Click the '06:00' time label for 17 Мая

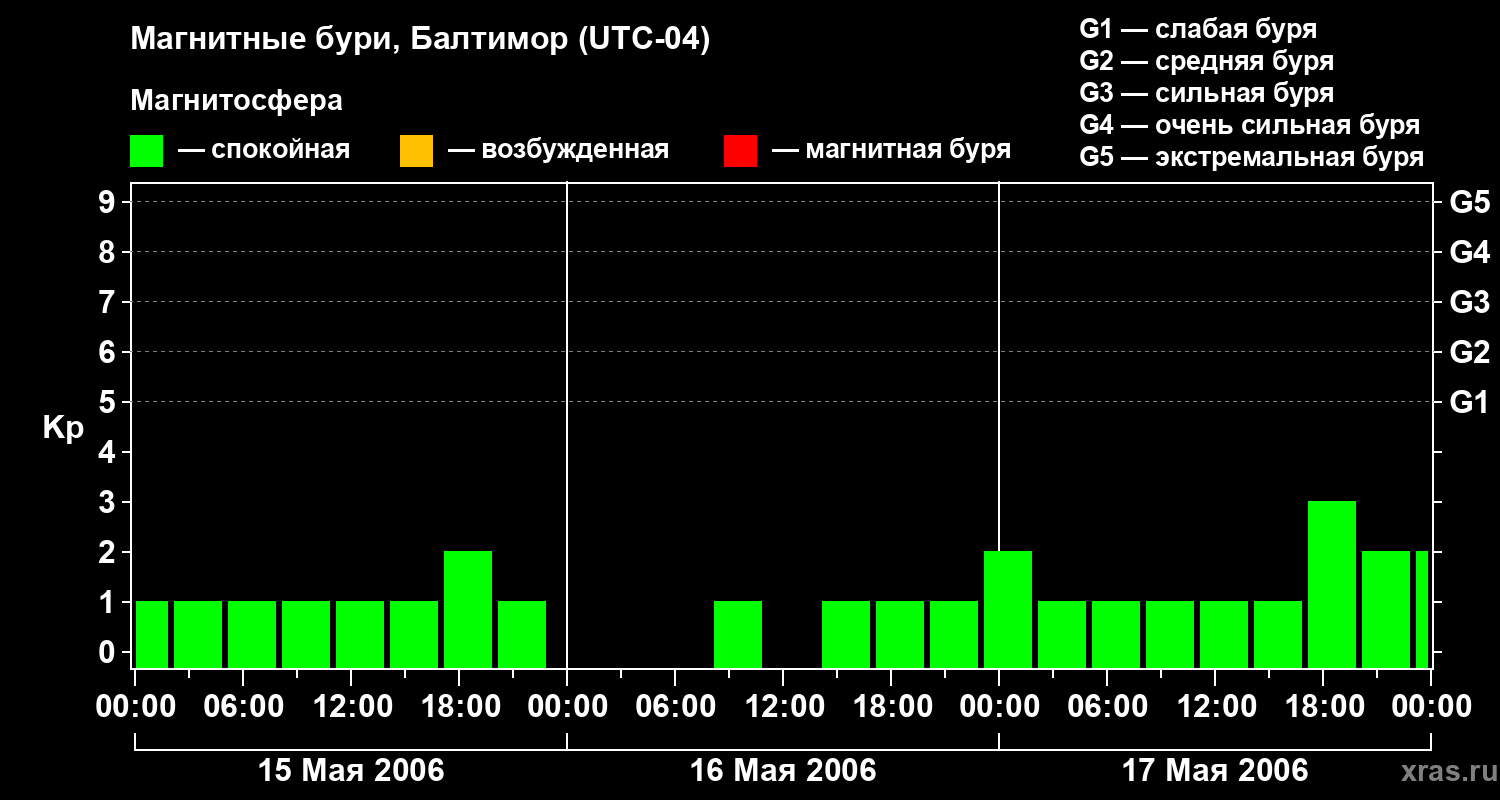click(x=1107, y=706)
